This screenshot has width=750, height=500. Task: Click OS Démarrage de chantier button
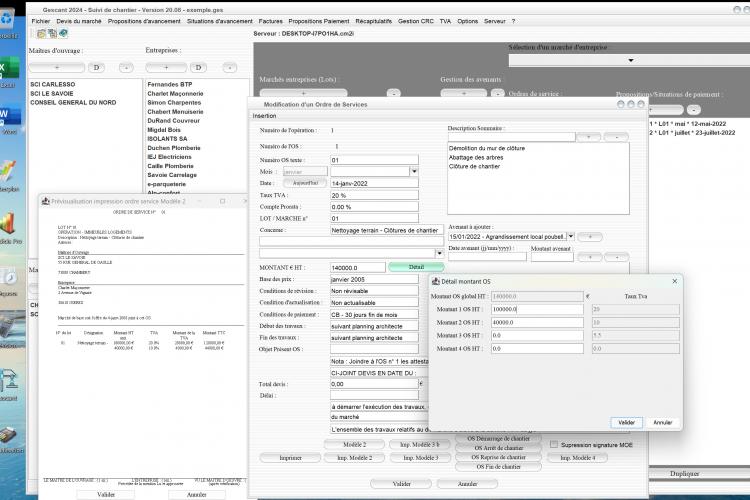(x=498, y=438)
